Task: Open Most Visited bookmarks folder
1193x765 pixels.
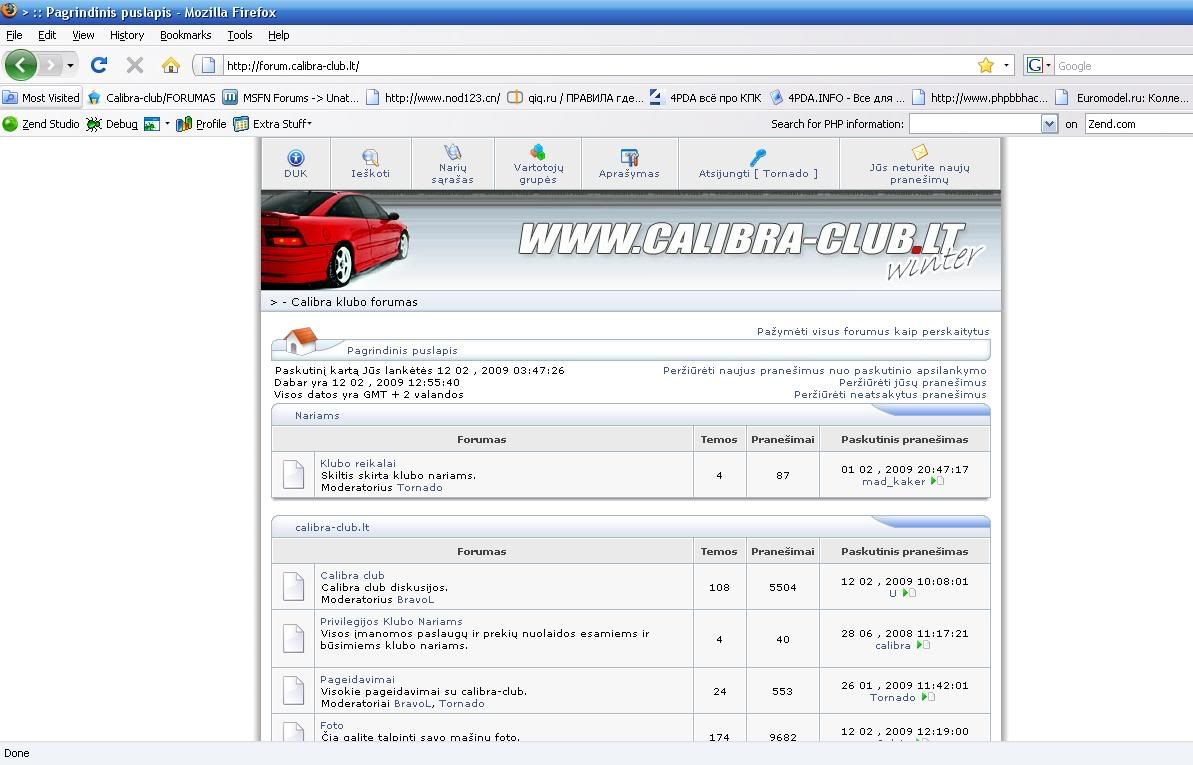Action: coord(41,98)
